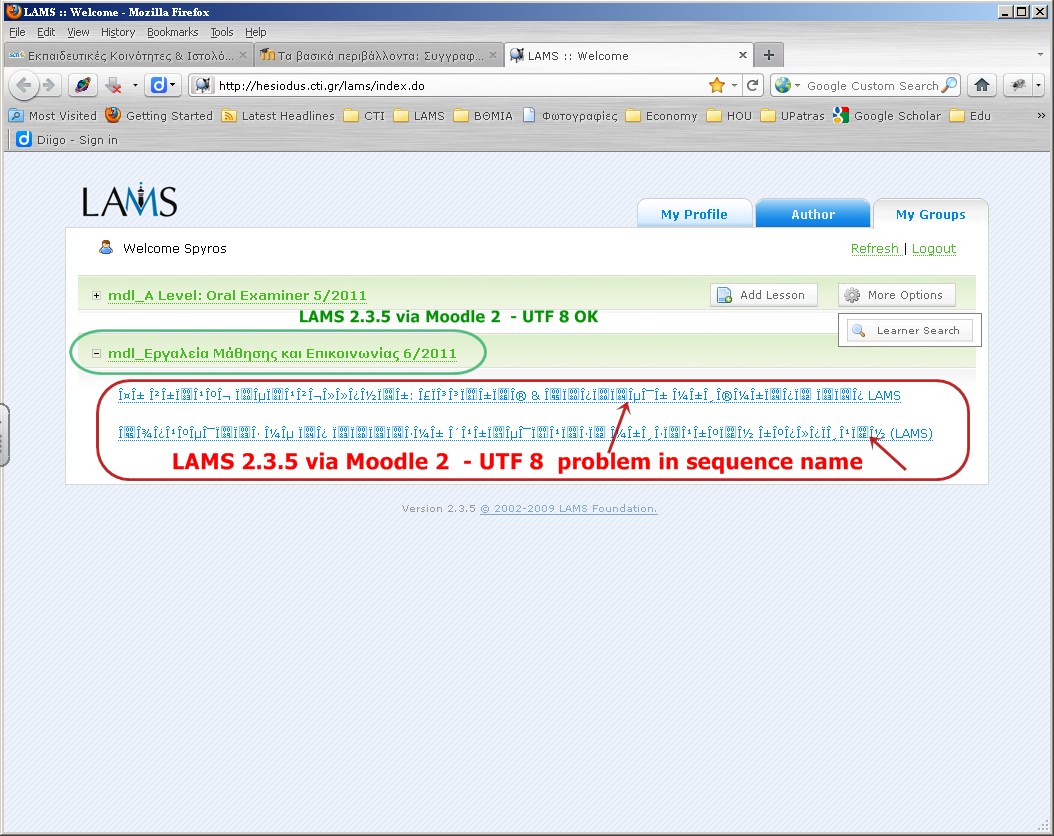The height and width of the screenshot is (836, 1054).
Task: Click the Learner Search button
Action: pyautogui.click(x=909, y=331)
